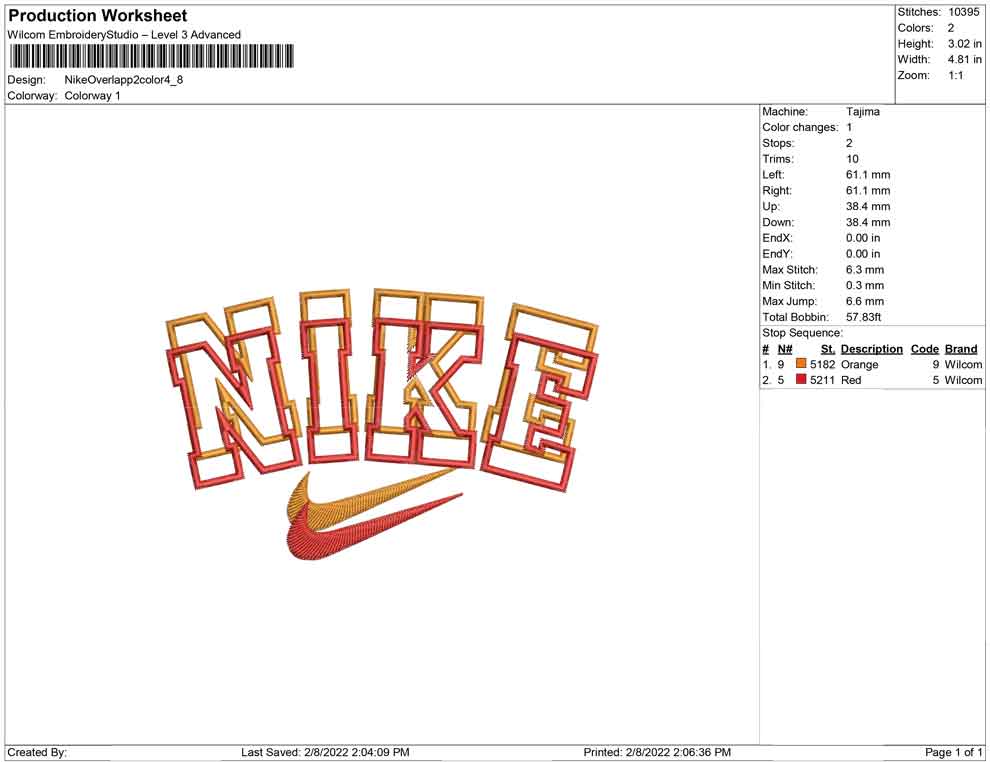Click the machine value 'Tajima'

click(x=862, y=111)
